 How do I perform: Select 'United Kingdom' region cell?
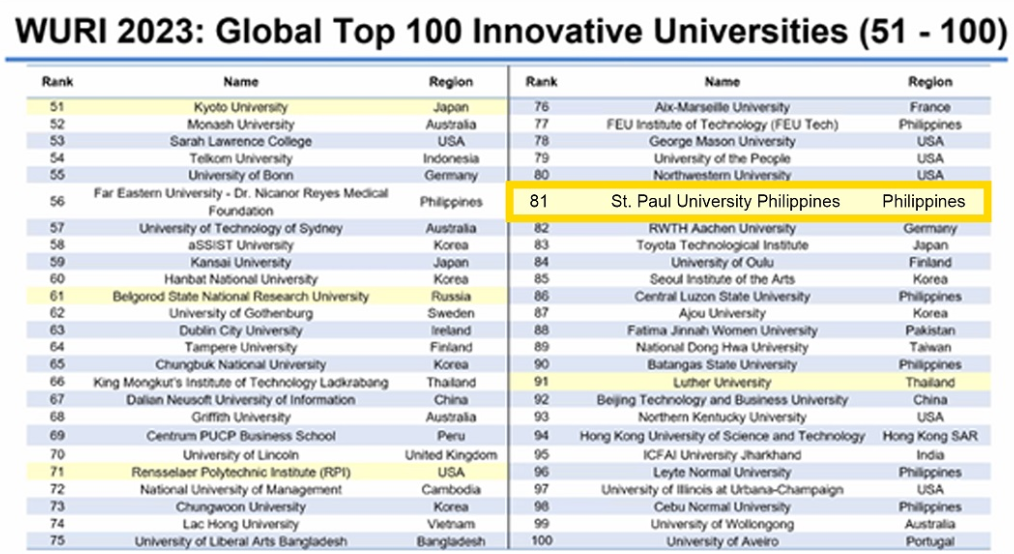(451, 454)
